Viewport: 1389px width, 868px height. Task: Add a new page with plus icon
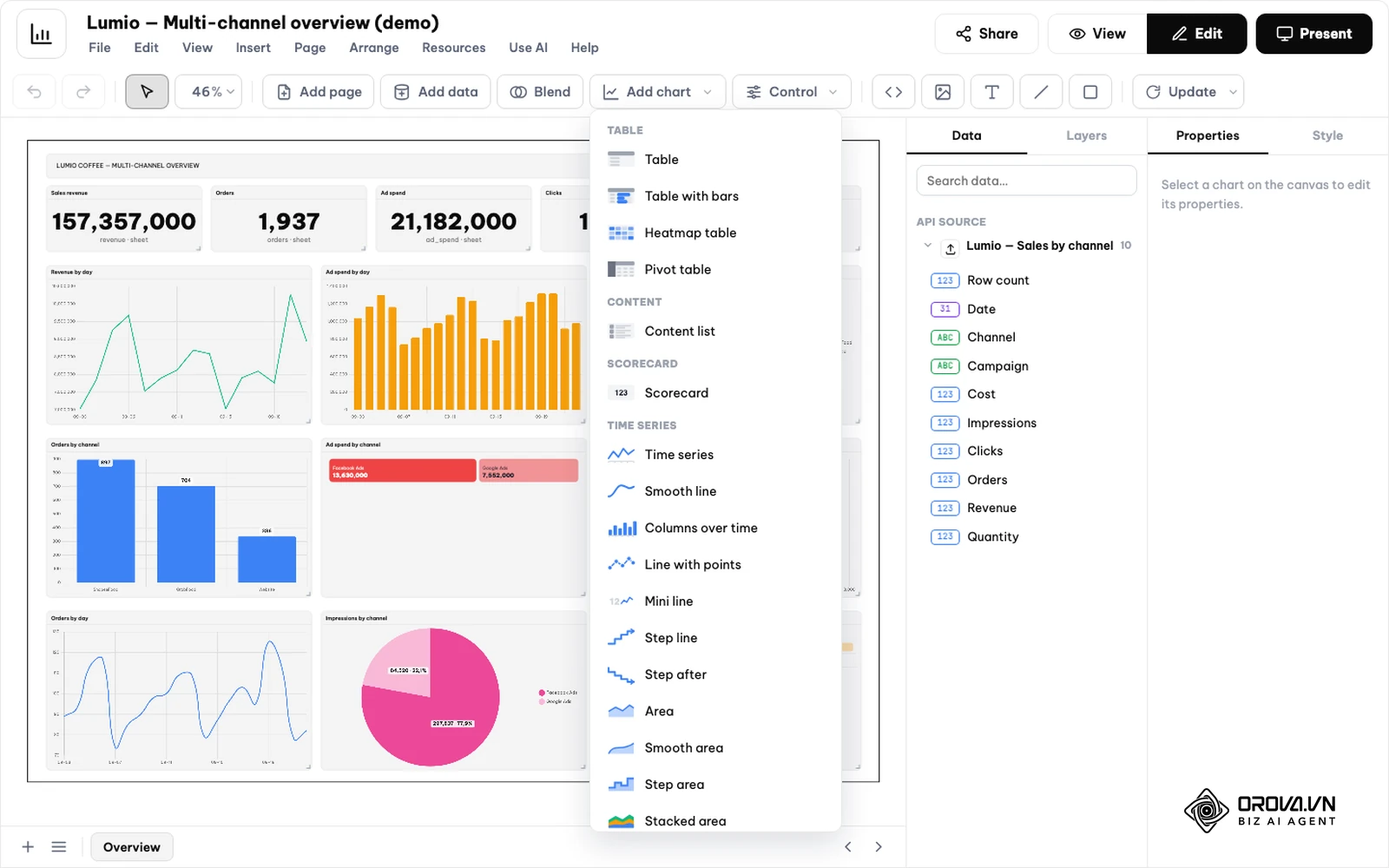[x=28, y=847]
